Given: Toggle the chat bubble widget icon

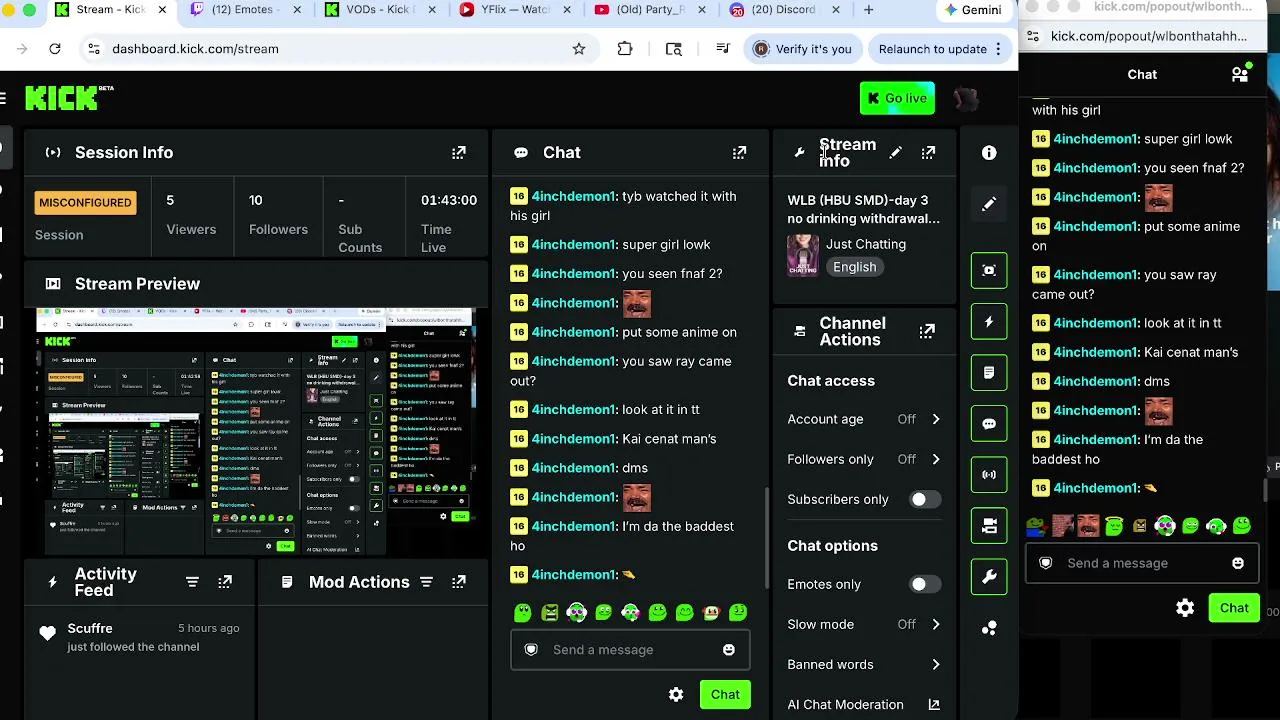Looking at the screenshot, I should pos(989,424).
